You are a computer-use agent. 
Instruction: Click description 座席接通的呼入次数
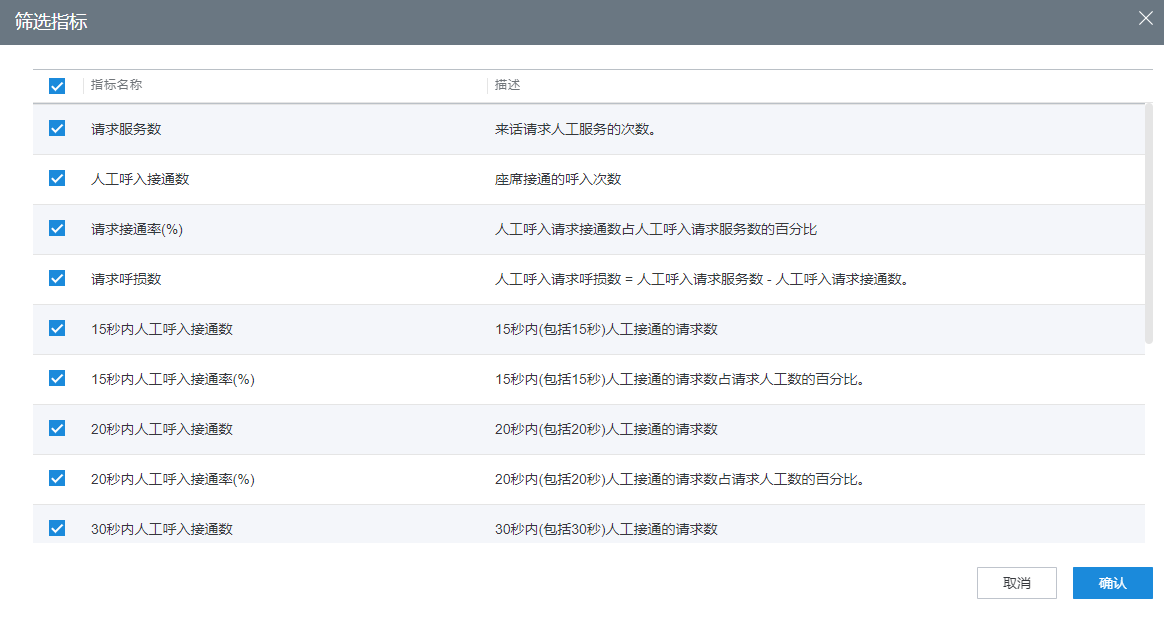(x=558, y=179)
